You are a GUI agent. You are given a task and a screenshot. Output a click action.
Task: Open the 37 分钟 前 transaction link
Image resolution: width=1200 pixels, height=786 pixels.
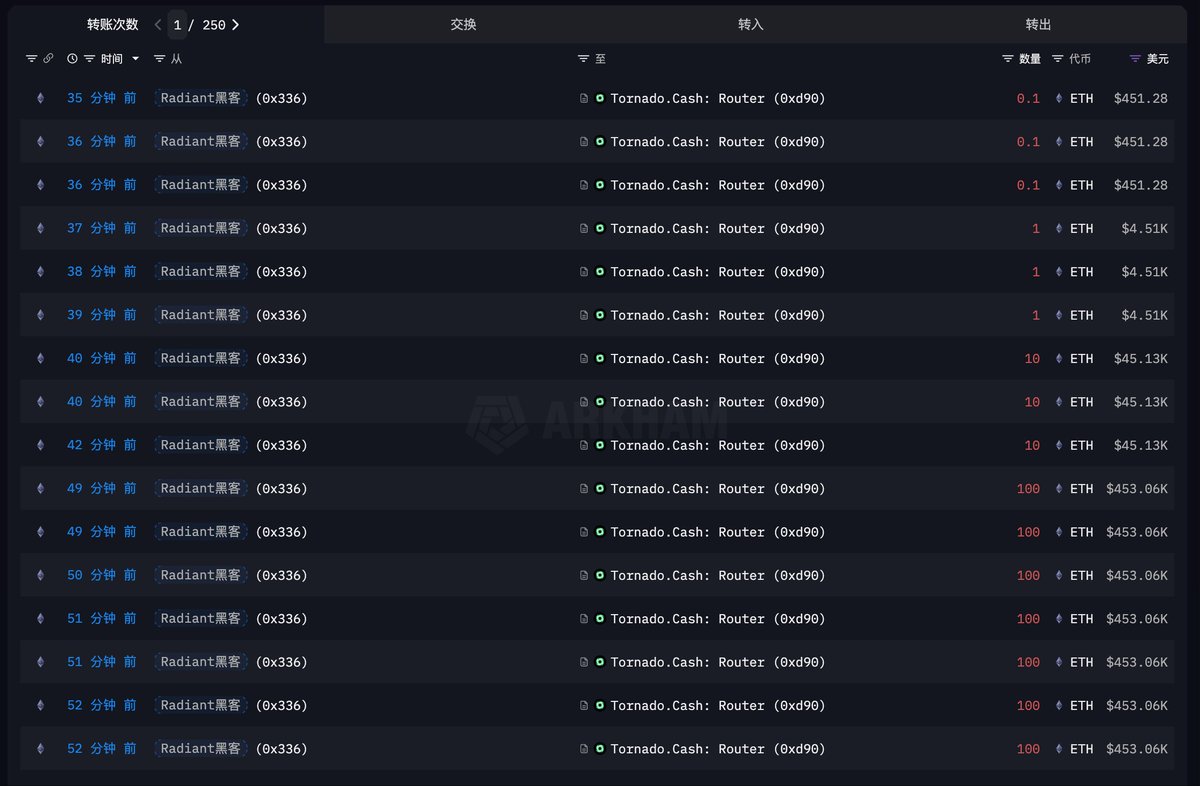(x=101, y=228)
